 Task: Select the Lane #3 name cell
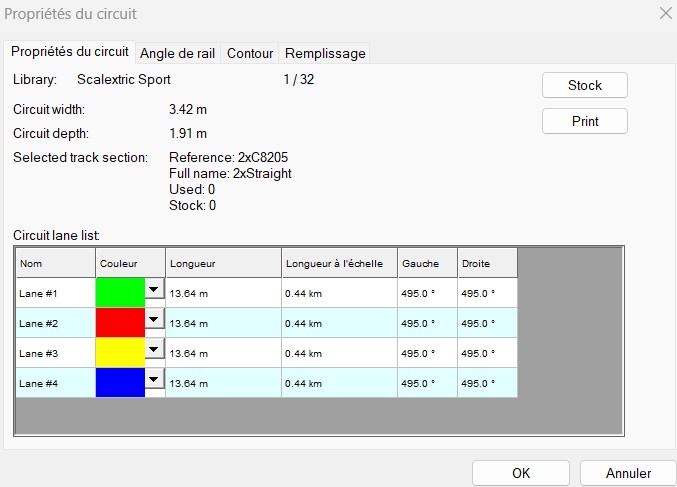[x=55, y=353]
